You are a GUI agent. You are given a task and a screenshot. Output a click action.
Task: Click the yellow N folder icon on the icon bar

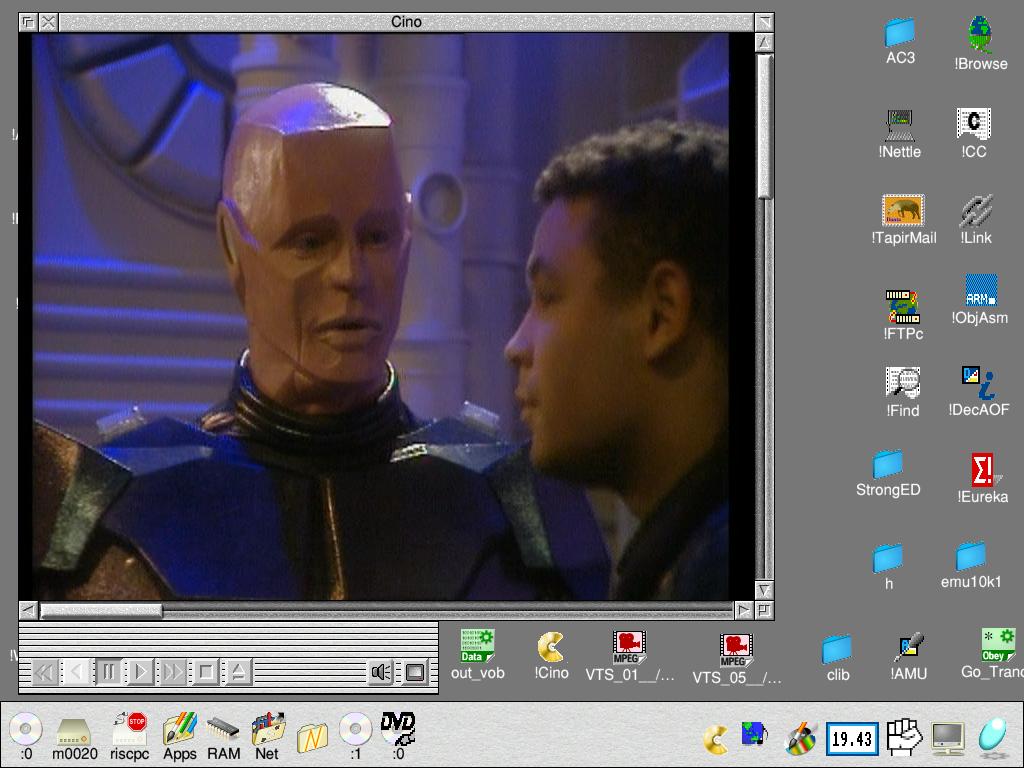tap(312, 738)
